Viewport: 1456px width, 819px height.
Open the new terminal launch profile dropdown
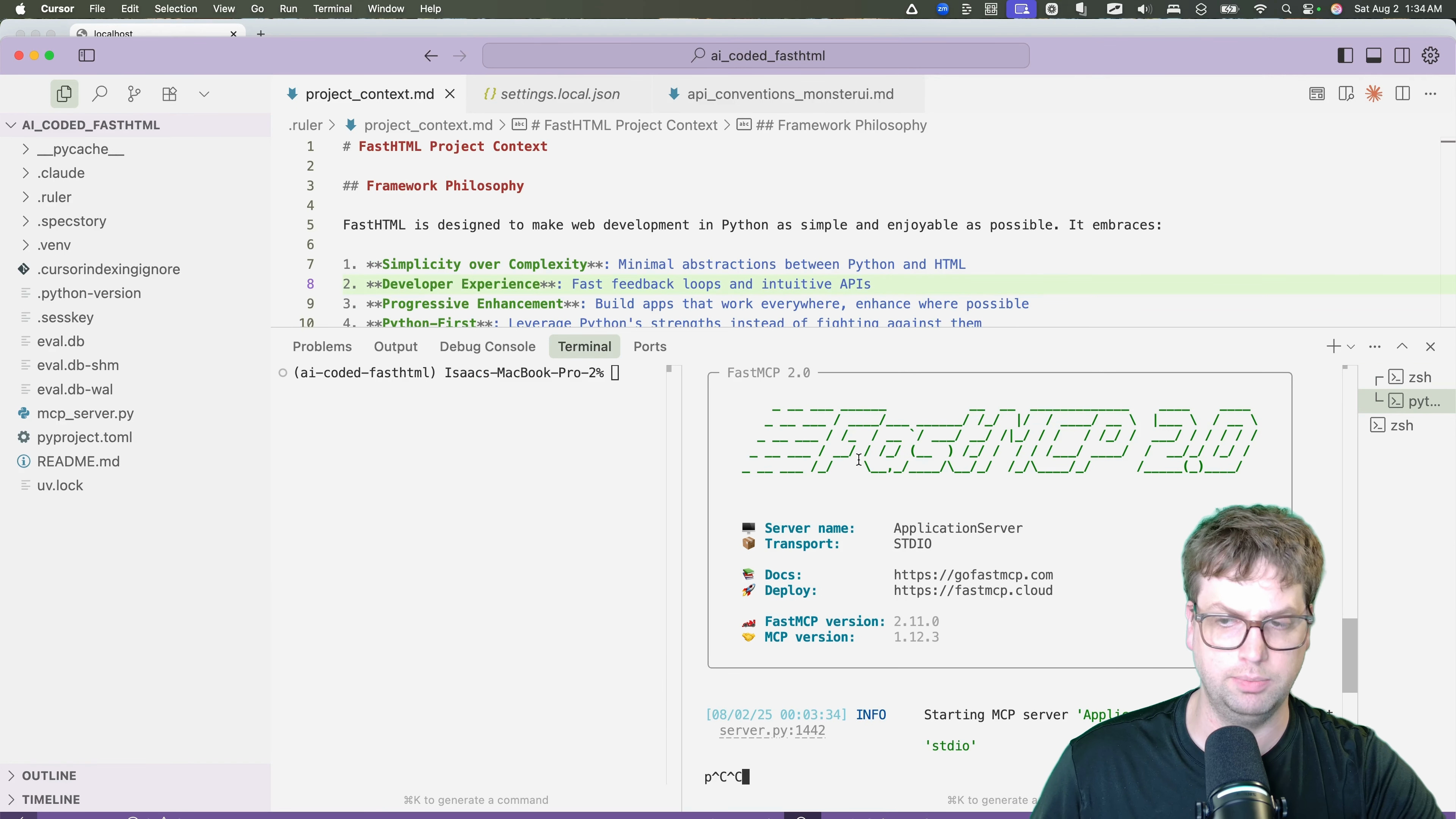pos(1351,347)
